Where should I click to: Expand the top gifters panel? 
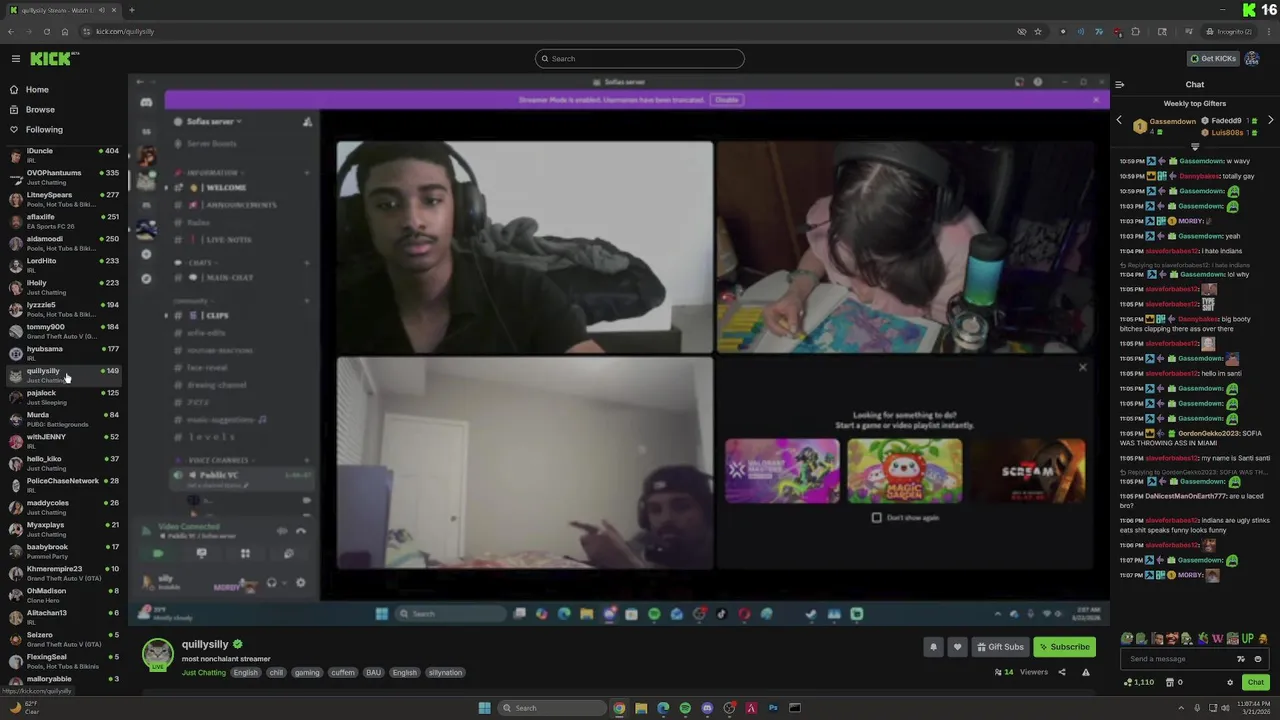coord(1195,146)
